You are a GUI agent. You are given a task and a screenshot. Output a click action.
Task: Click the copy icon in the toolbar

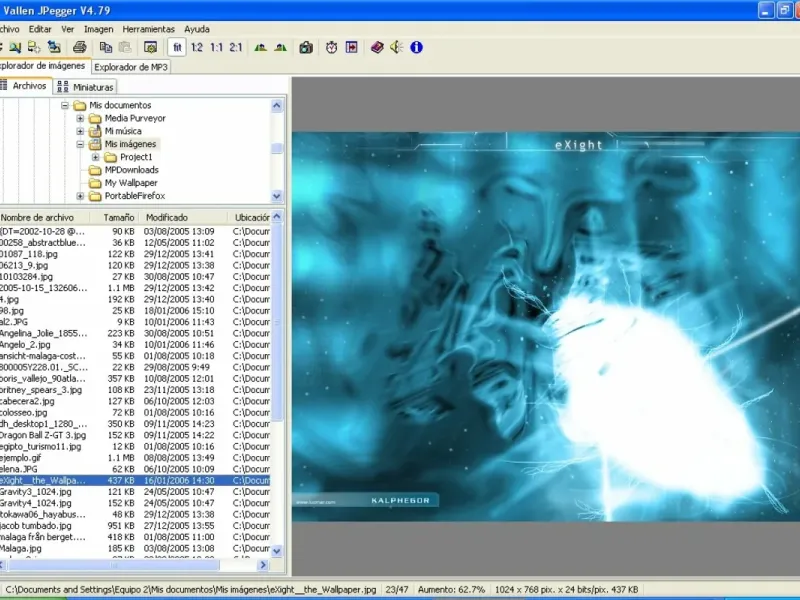(x=107, y=47)
